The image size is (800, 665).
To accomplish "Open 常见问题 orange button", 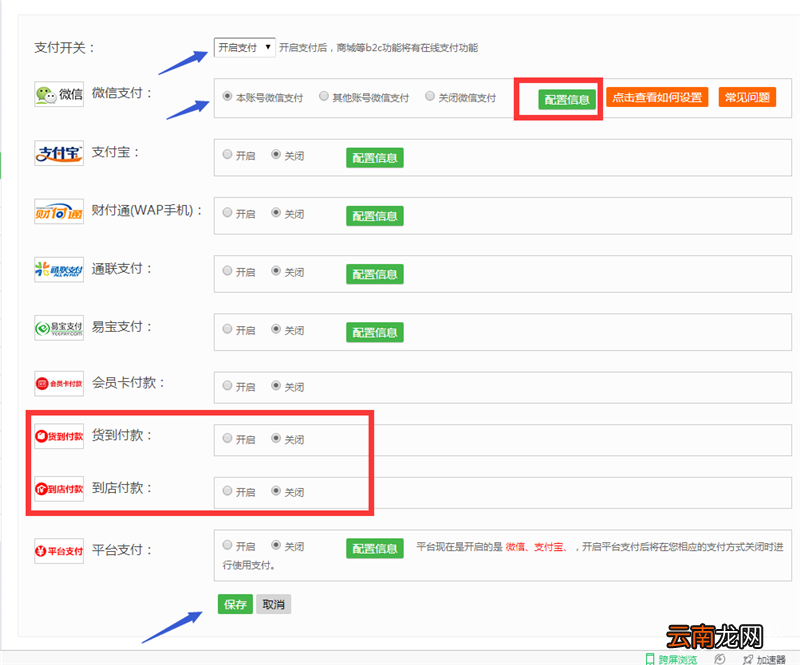I will [747, 97].
